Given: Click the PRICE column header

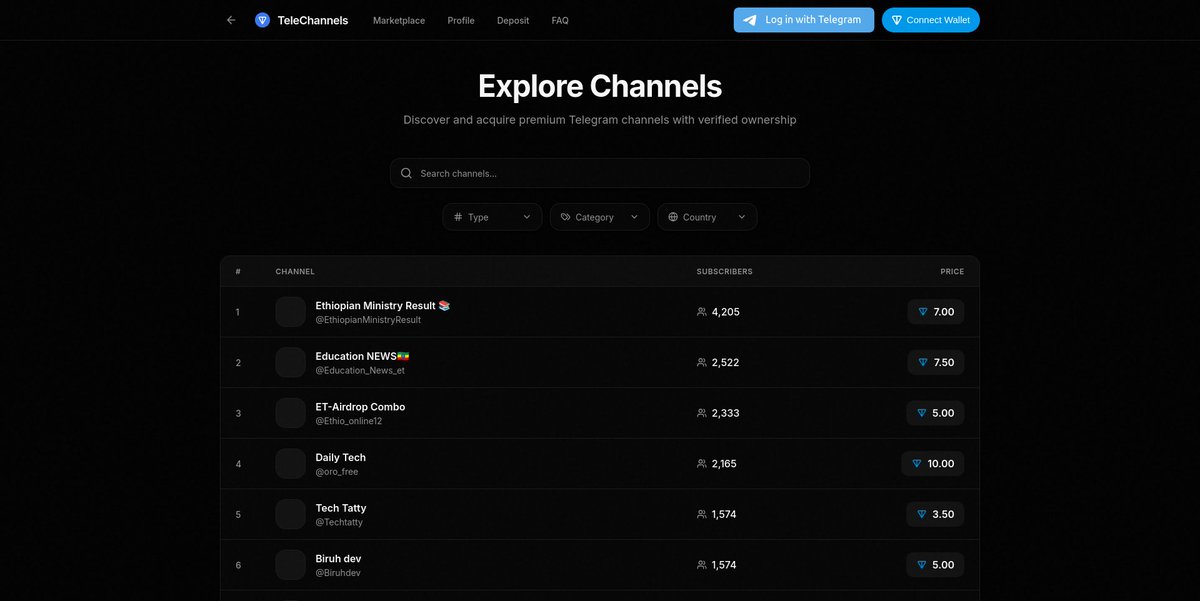Looking at the screenshot, I should coord(952,272).
